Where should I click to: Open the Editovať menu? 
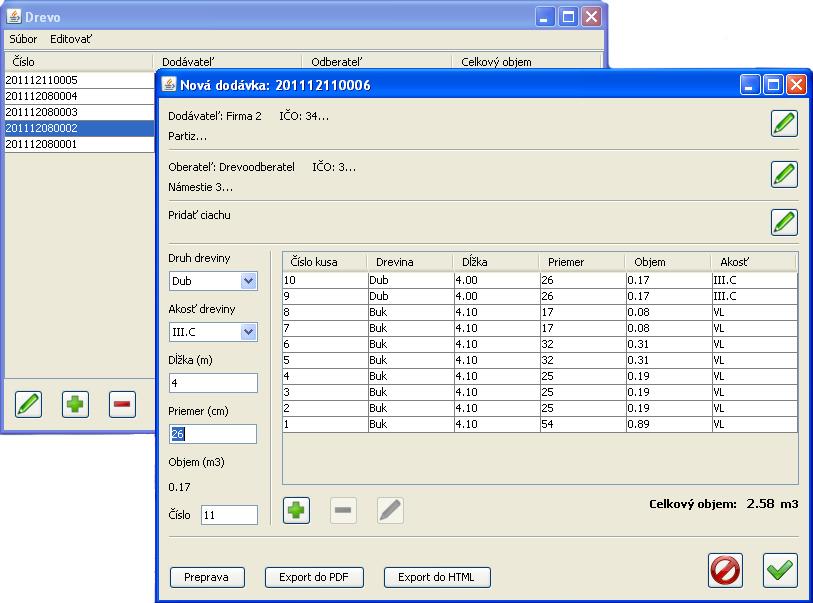point(72,39)
